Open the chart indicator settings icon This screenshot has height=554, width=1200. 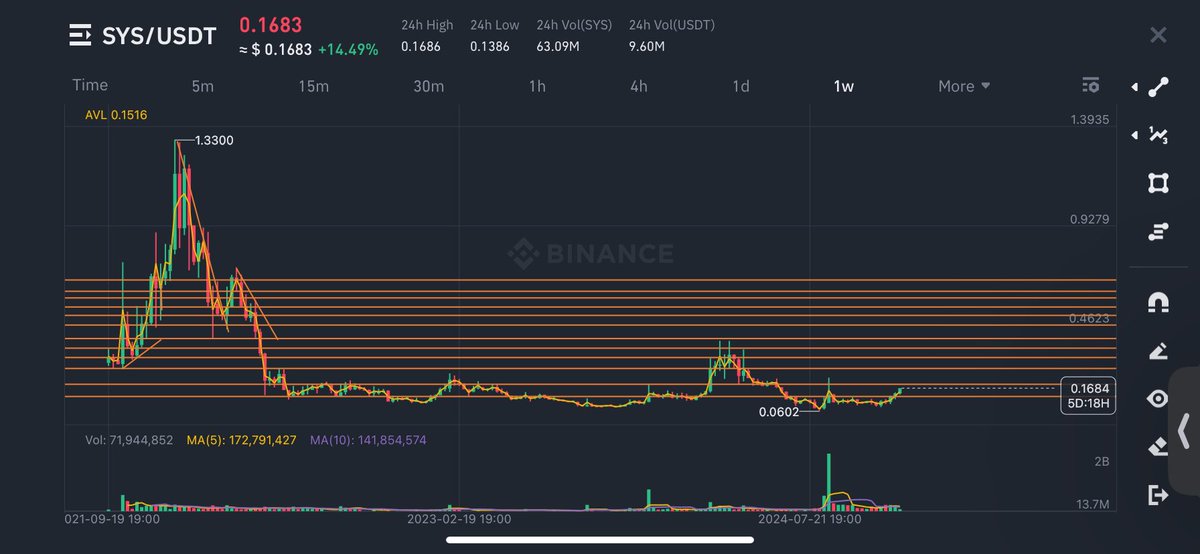point(1091,86)
